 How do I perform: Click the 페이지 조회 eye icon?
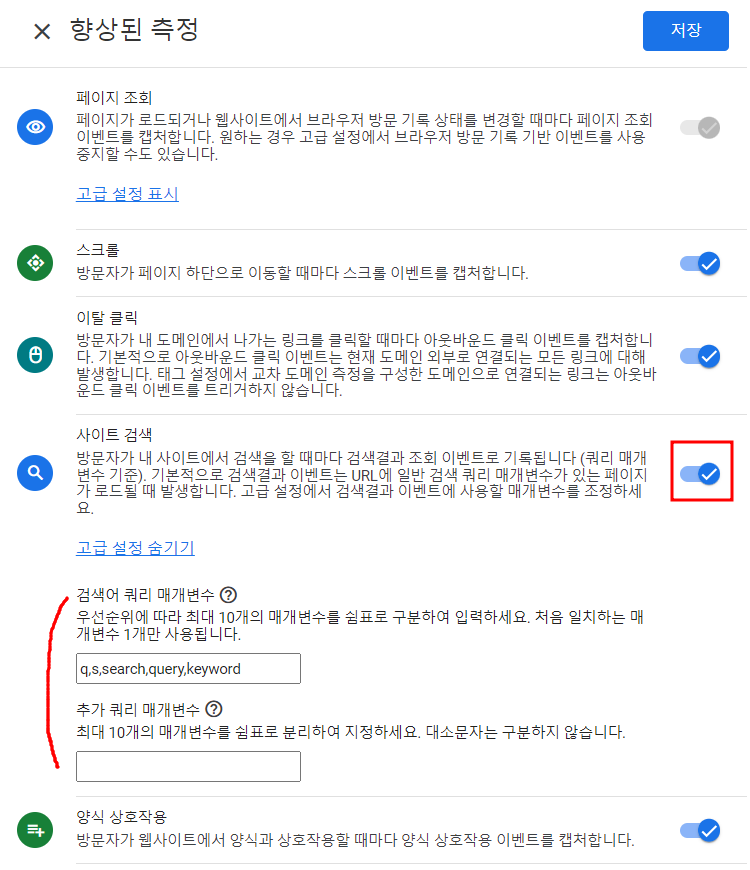(35, 127)
